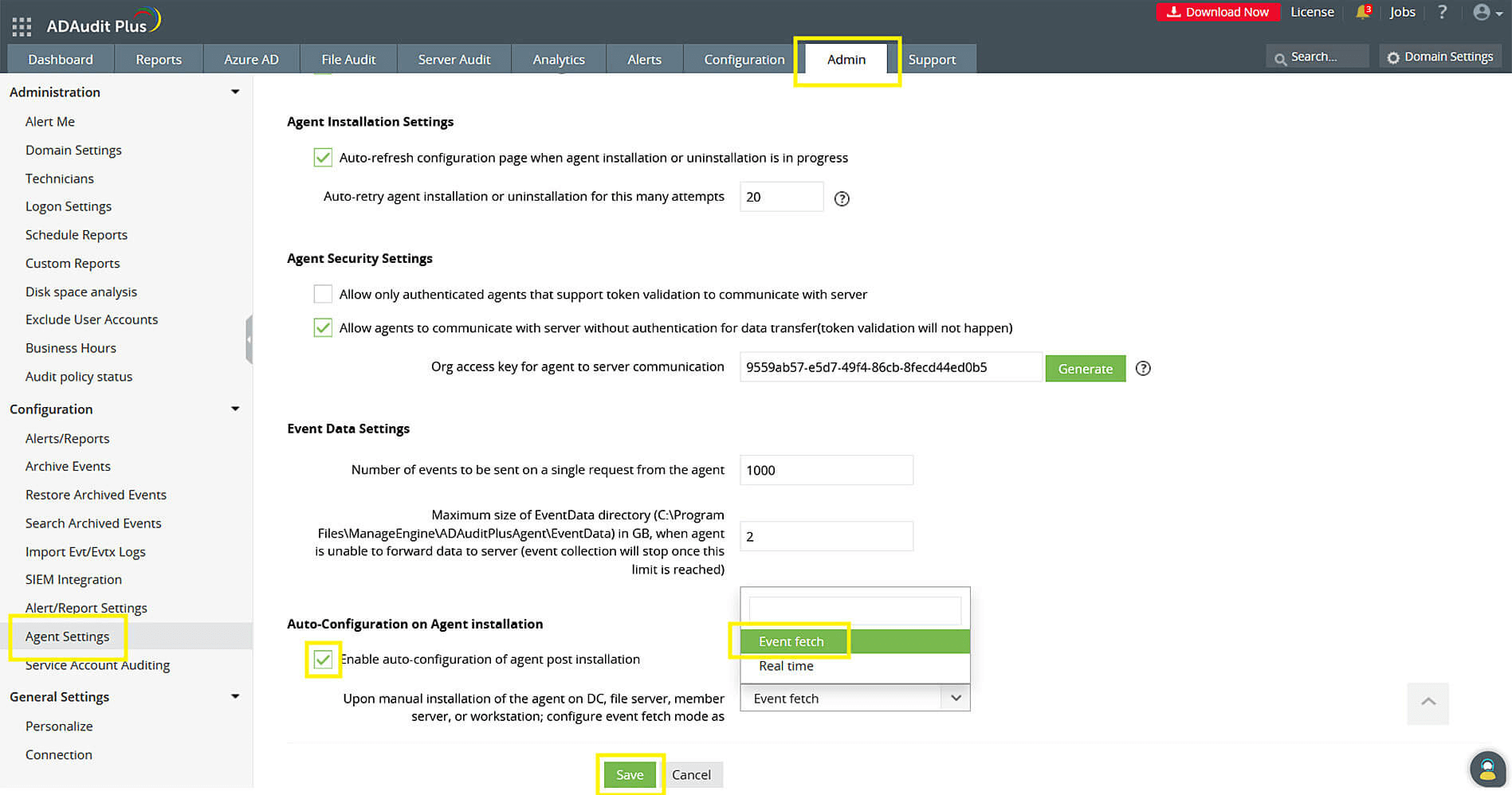The width and height of the screenshot is (1512, 795).
Task: Save the agent settings
Action: 629,773
